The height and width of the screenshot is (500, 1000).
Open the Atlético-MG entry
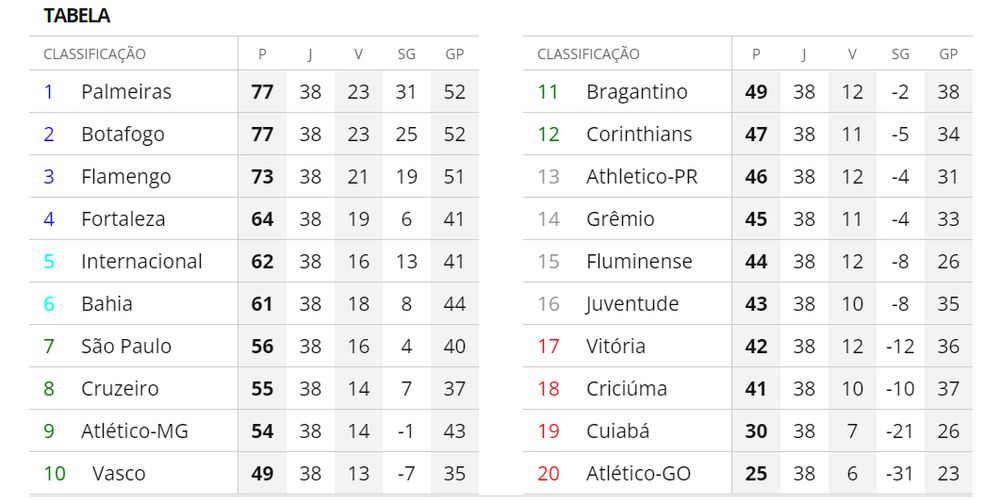pos(134,432)
